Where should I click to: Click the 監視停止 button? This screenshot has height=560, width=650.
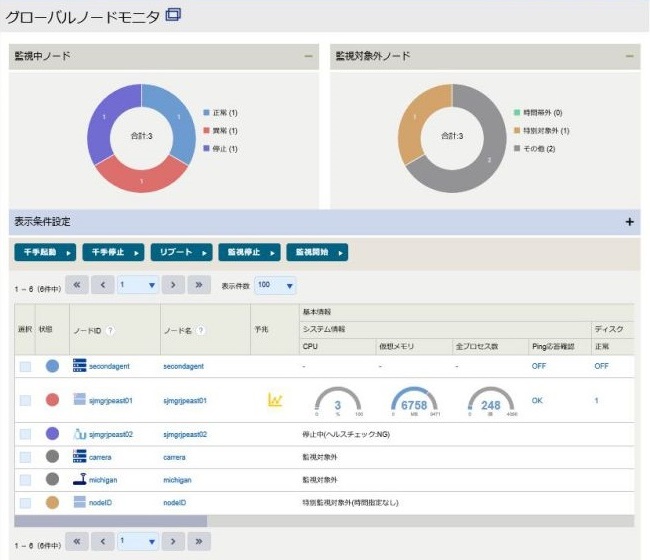coord(250,252)
